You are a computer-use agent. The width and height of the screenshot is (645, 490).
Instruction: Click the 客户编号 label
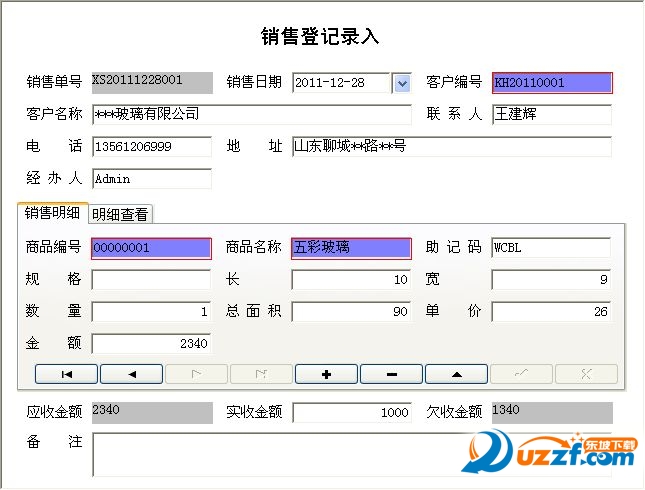pos(454,81)
